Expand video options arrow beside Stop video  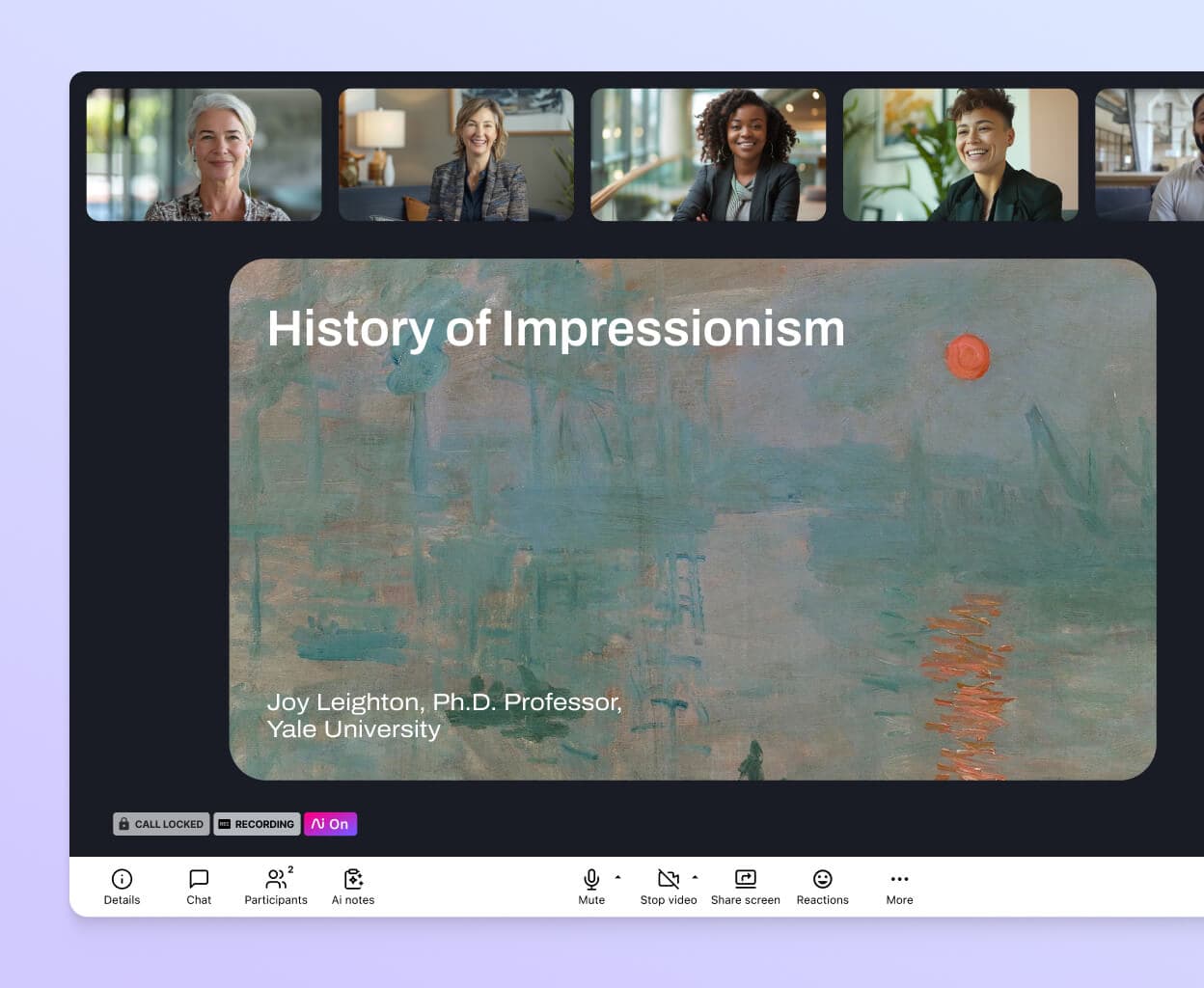(x=695, y=877)
